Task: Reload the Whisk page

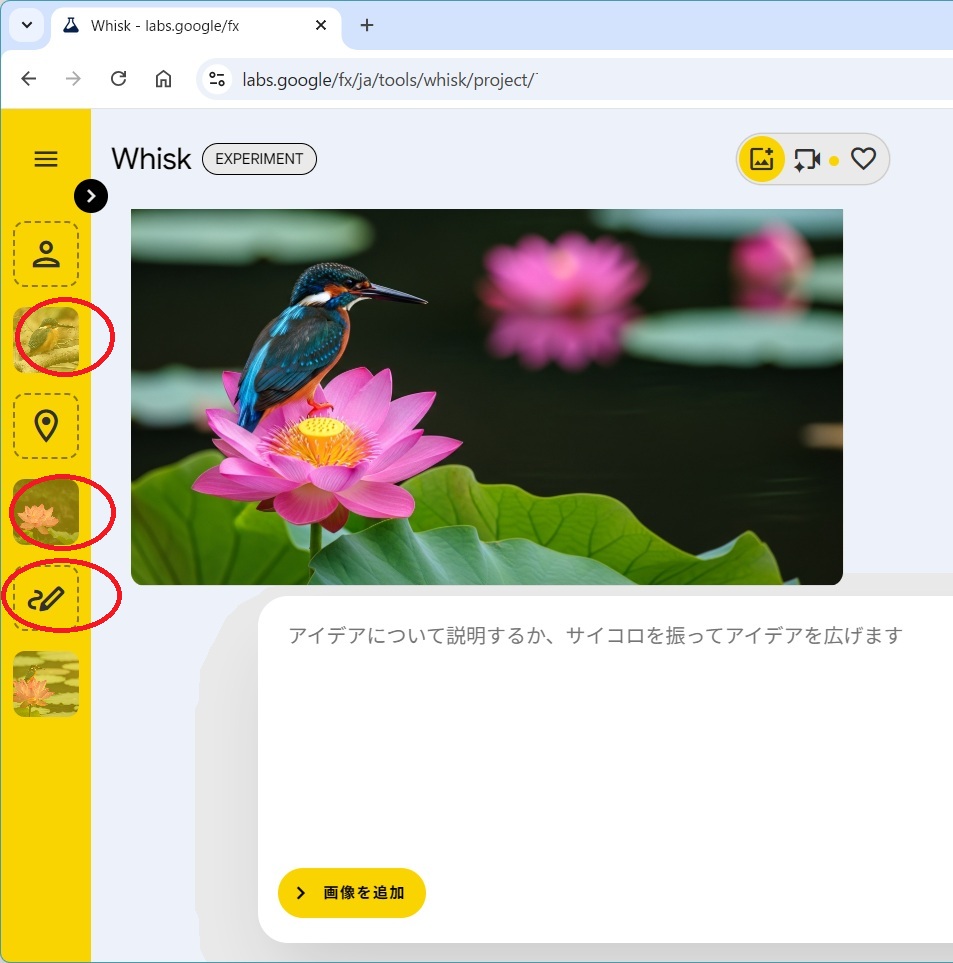Action: click(118, 79)
